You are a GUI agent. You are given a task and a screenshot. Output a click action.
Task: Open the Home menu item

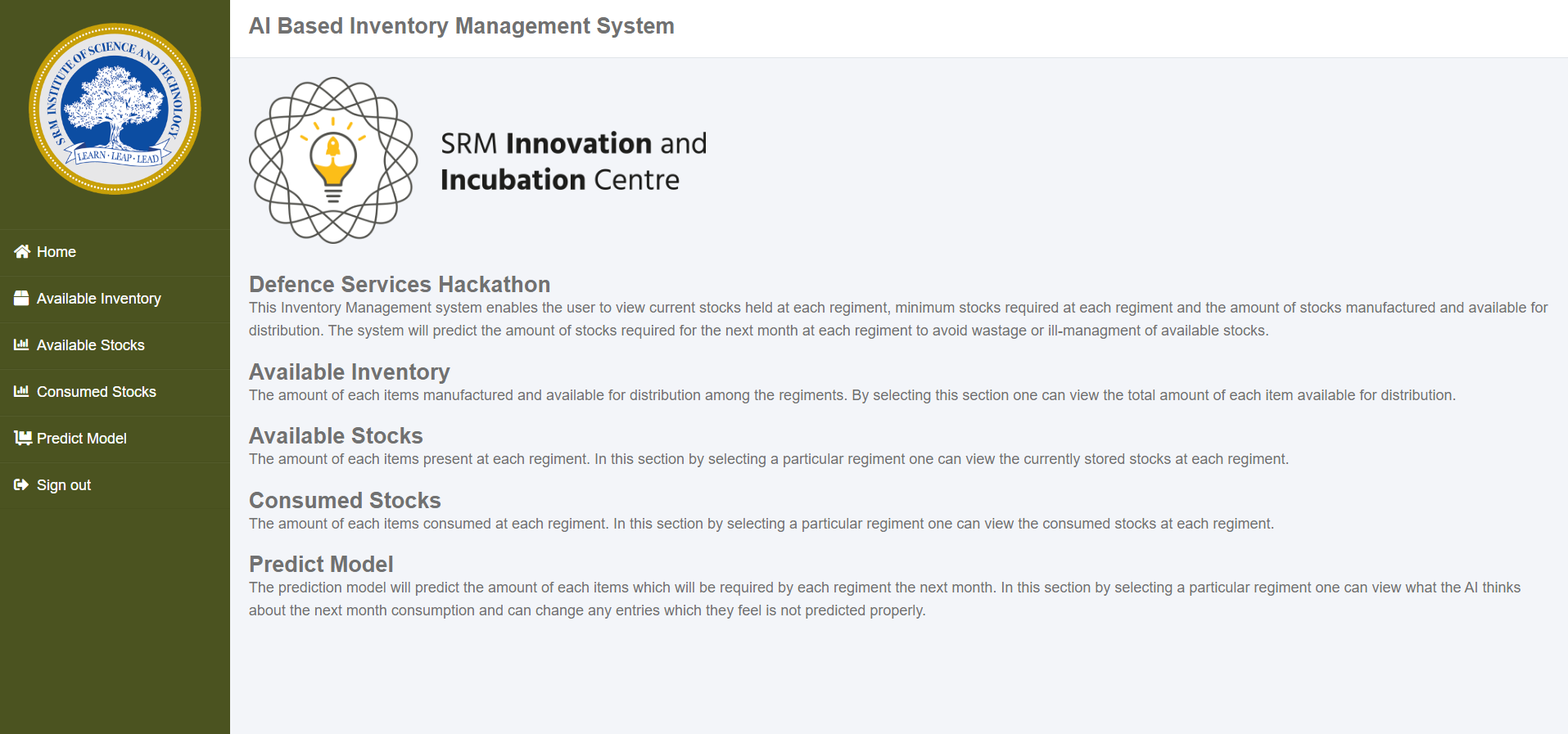click(115, 252)
